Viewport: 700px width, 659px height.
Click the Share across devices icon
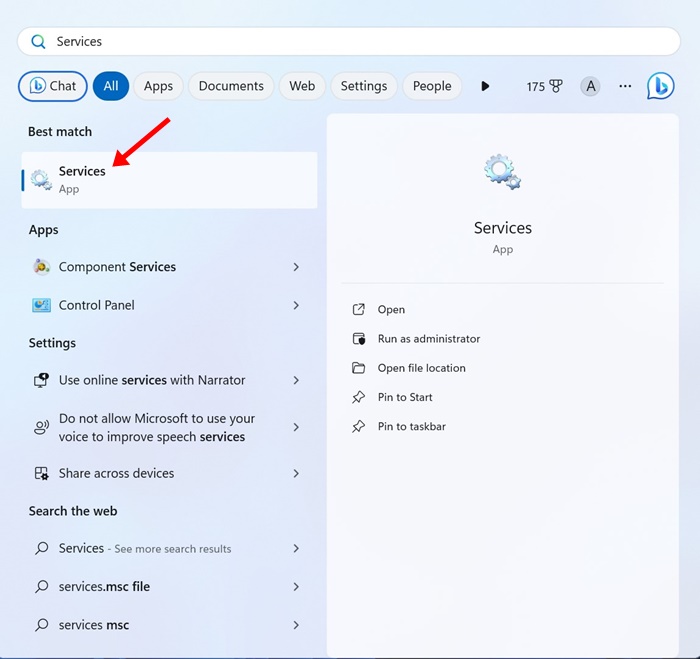[x=42, y=473]
